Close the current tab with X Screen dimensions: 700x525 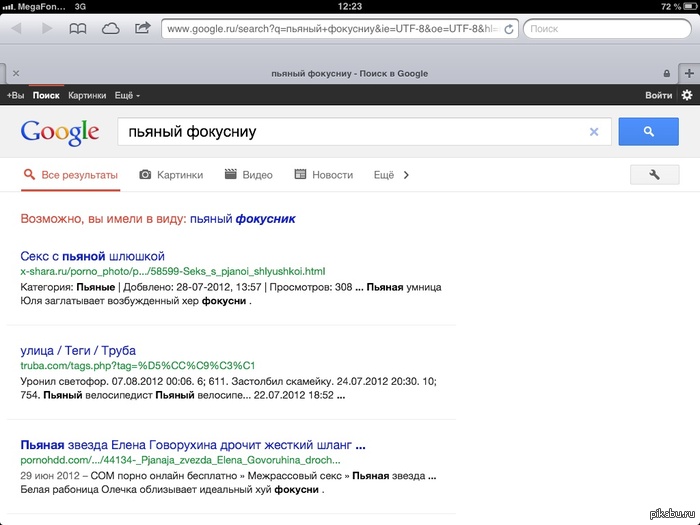[15, 73]
